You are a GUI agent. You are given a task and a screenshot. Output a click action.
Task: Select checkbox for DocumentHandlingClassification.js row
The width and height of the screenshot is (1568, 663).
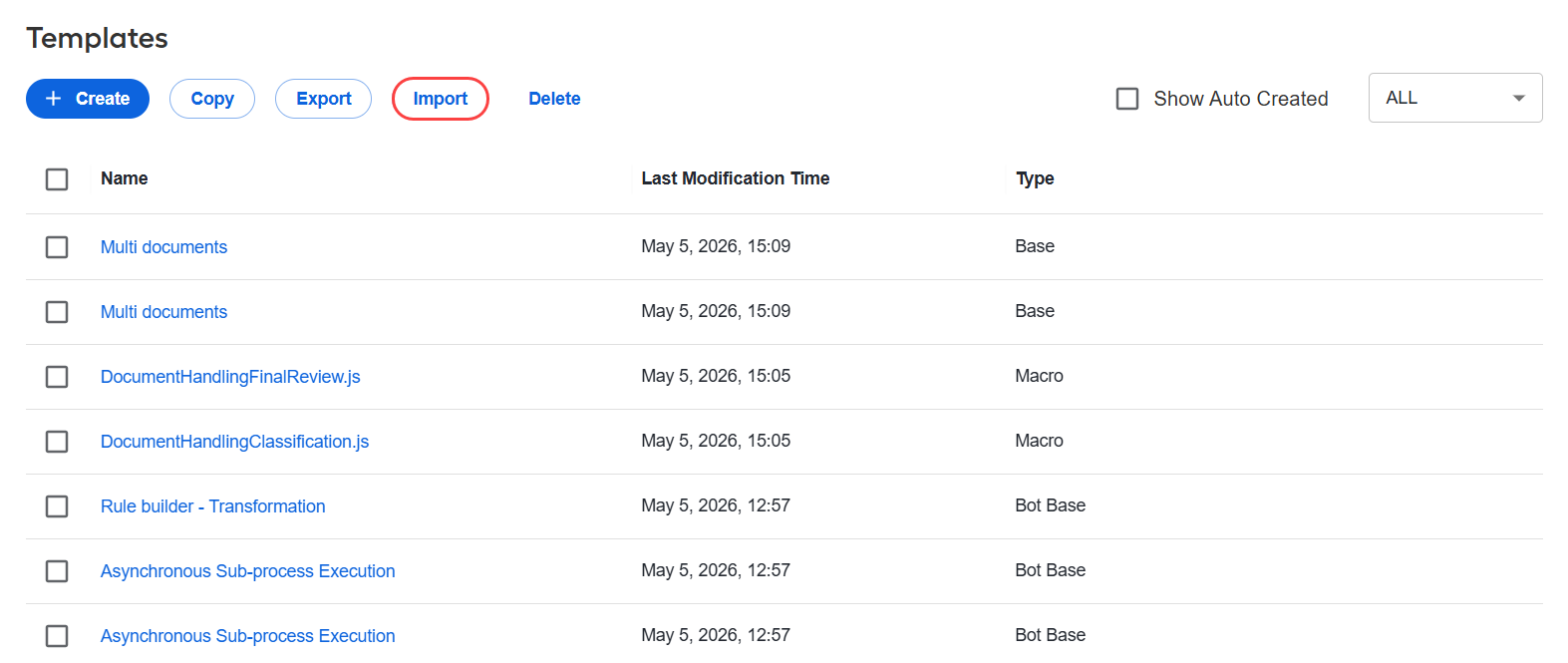point(57,442)
